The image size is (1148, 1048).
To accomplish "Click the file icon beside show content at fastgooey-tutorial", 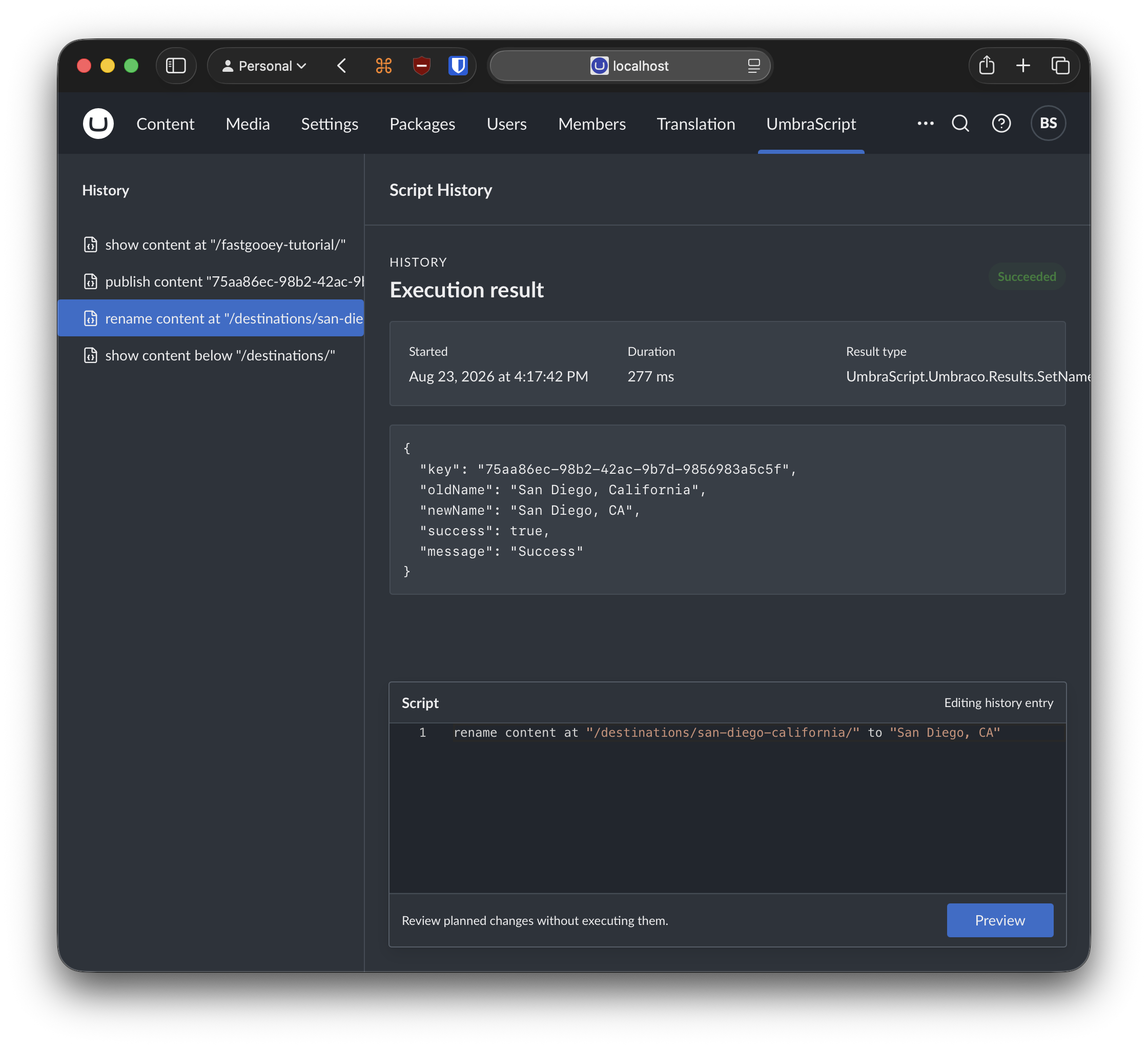I will pos(91,245).
